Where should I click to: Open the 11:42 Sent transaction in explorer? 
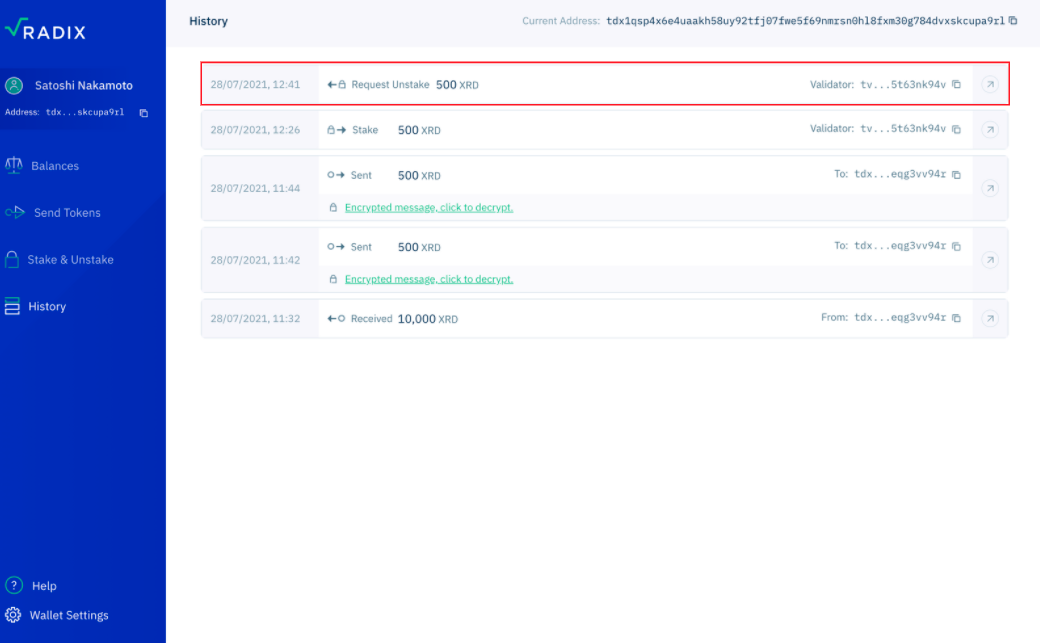(x=990, y=260)
